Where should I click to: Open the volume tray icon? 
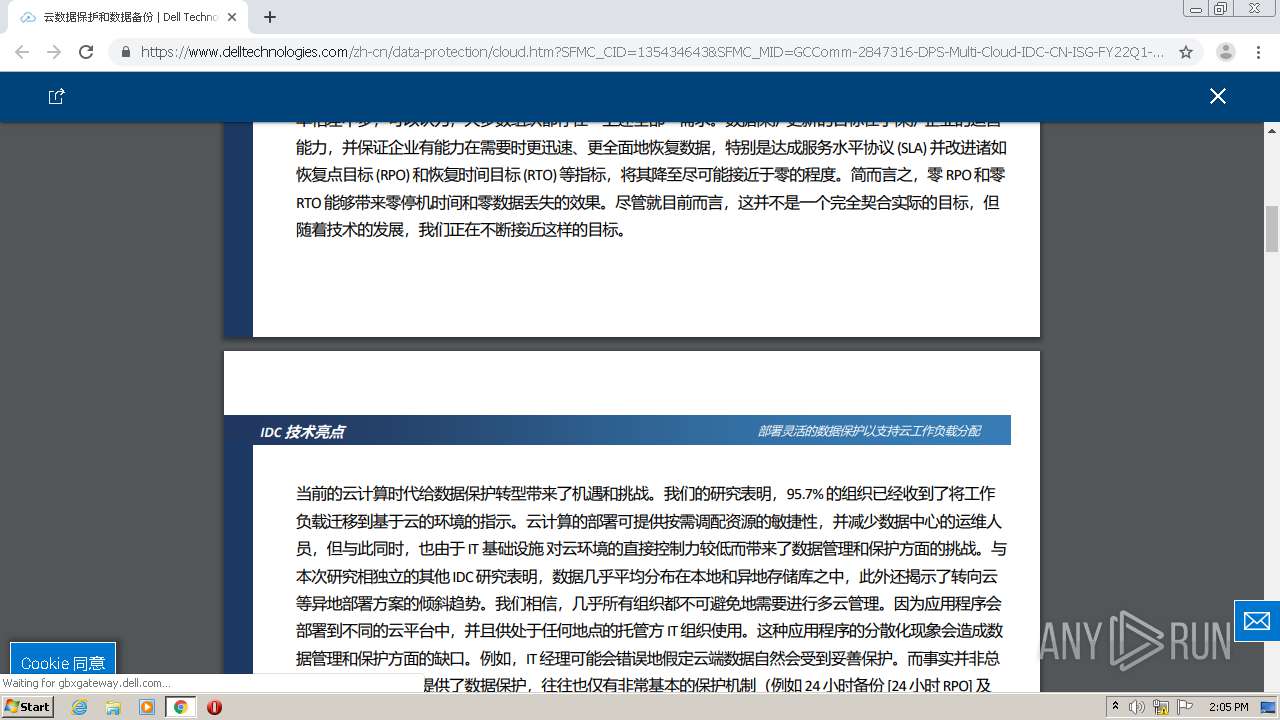[x=1136, y=707]
